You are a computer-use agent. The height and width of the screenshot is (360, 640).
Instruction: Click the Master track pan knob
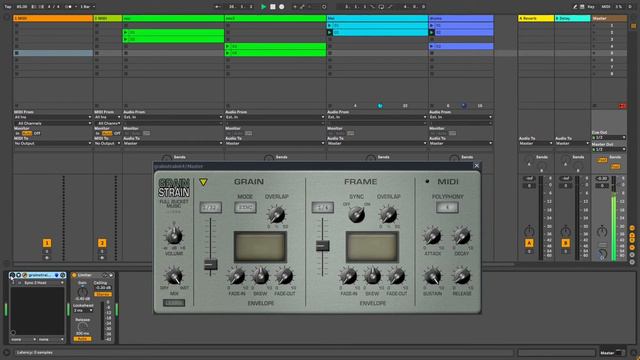tap(602, 232)
